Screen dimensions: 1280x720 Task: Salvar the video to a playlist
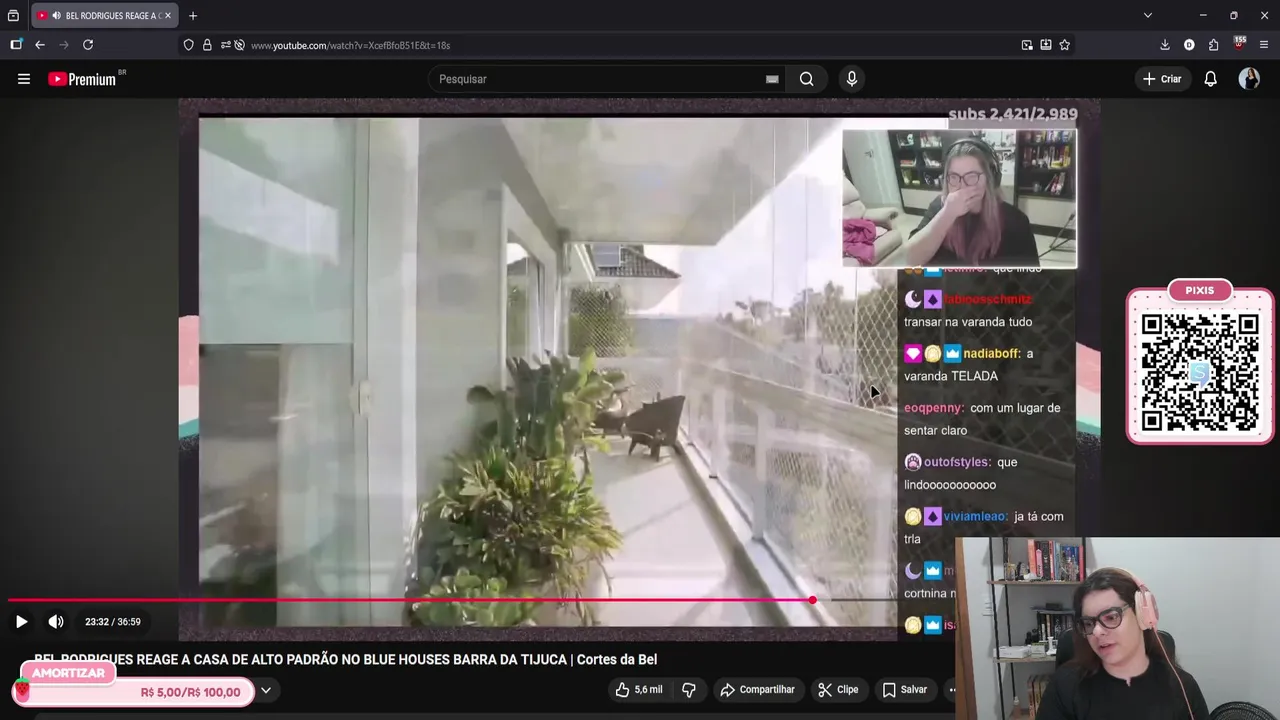click(905, 689)
